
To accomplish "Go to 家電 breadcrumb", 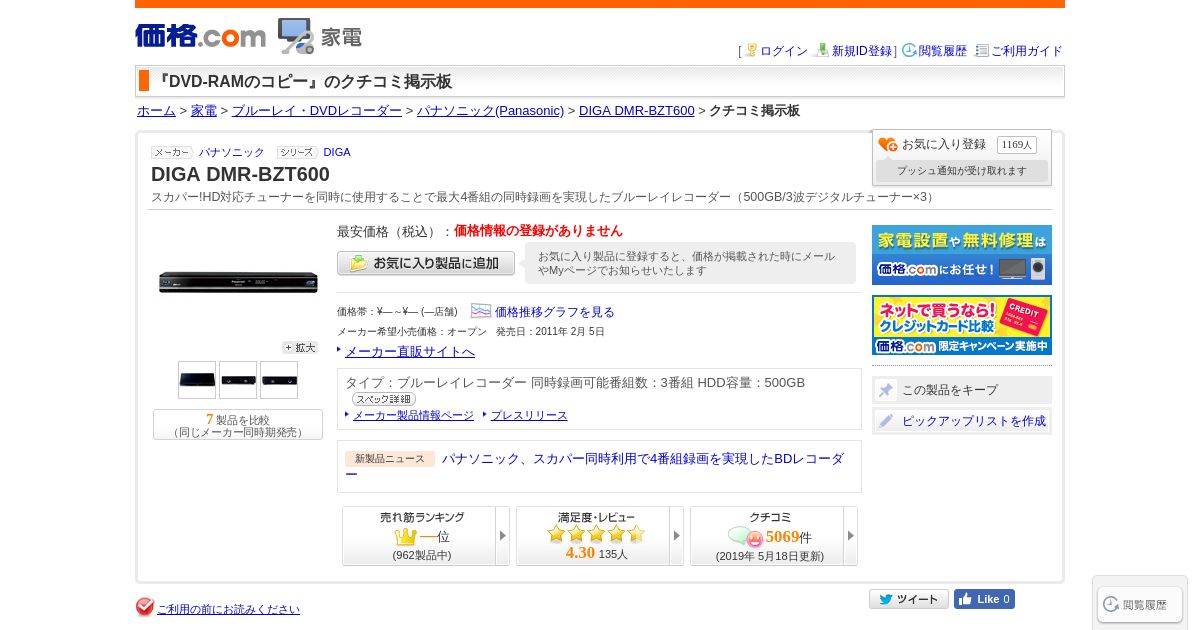I will (x=204, y=111).
